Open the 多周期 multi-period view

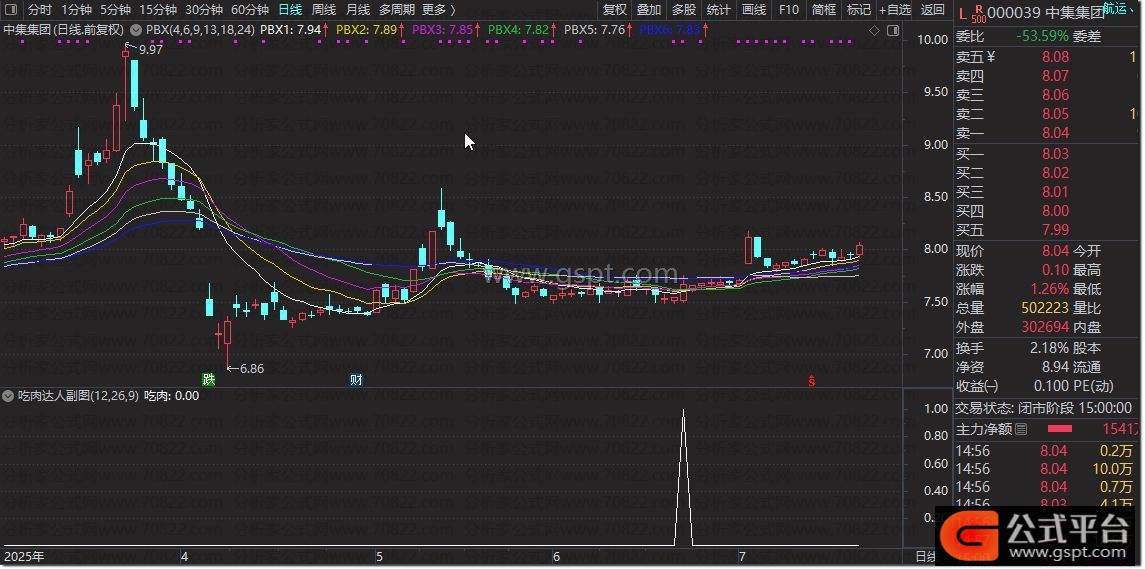pos(397,9)
